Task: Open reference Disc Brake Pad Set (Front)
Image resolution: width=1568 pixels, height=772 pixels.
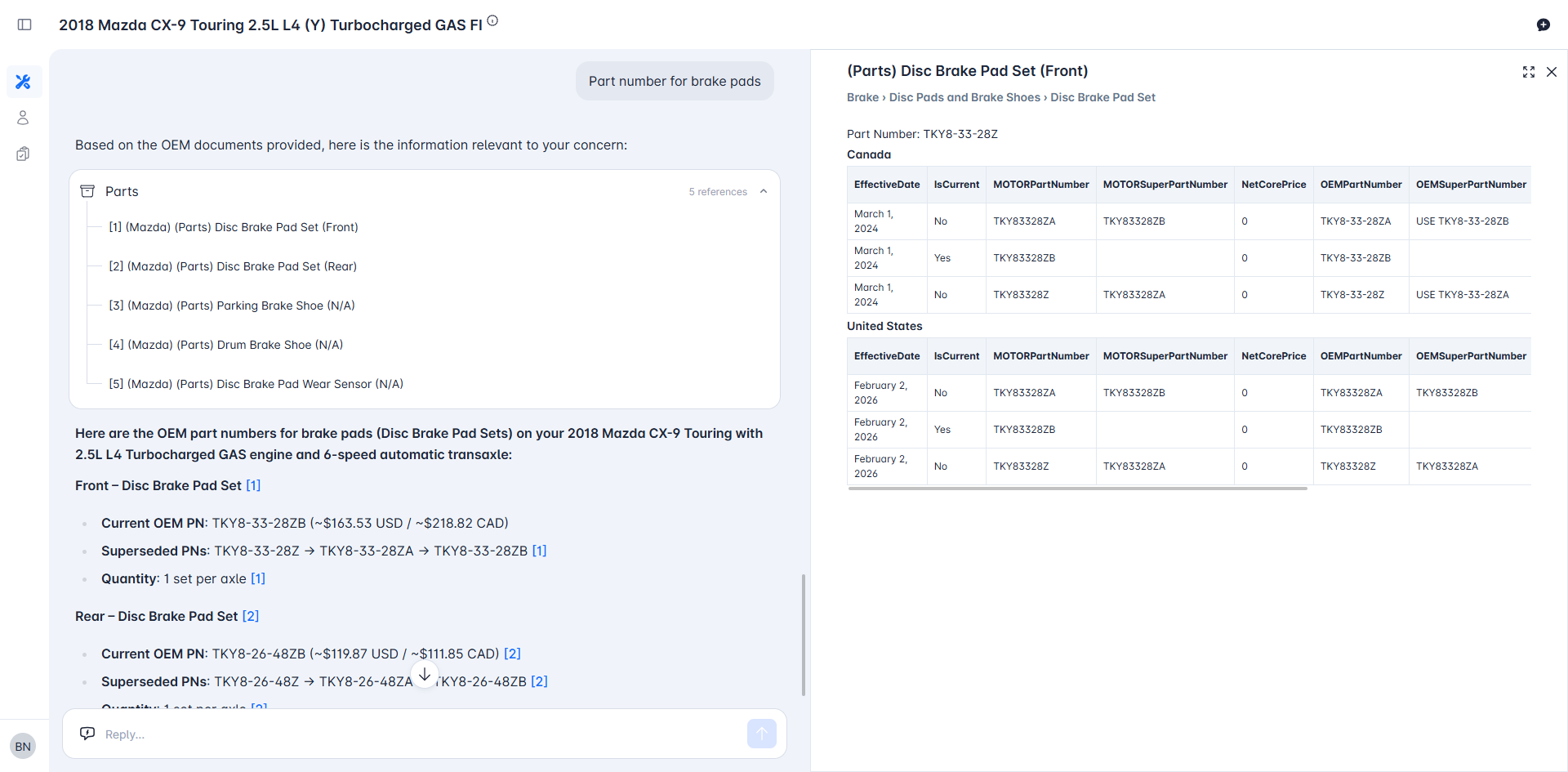Action: click(x=234, y=227)
